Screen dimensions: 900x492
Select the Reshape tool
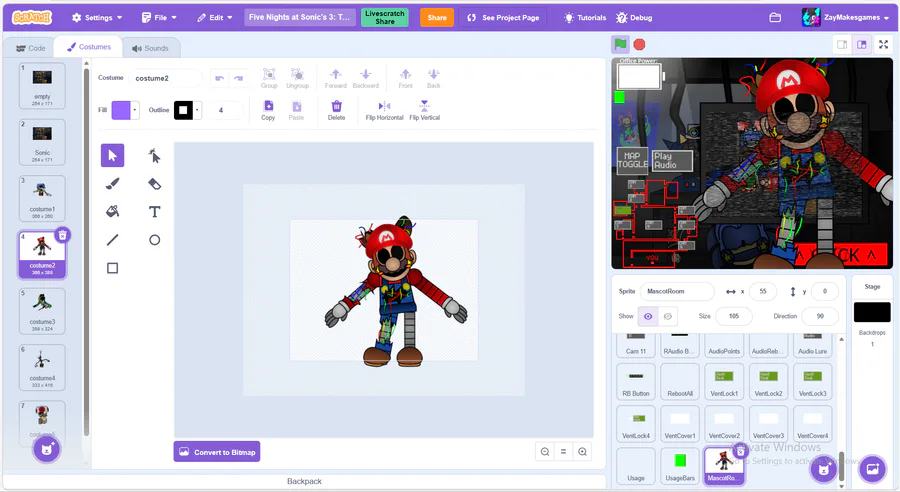[154, 155]
